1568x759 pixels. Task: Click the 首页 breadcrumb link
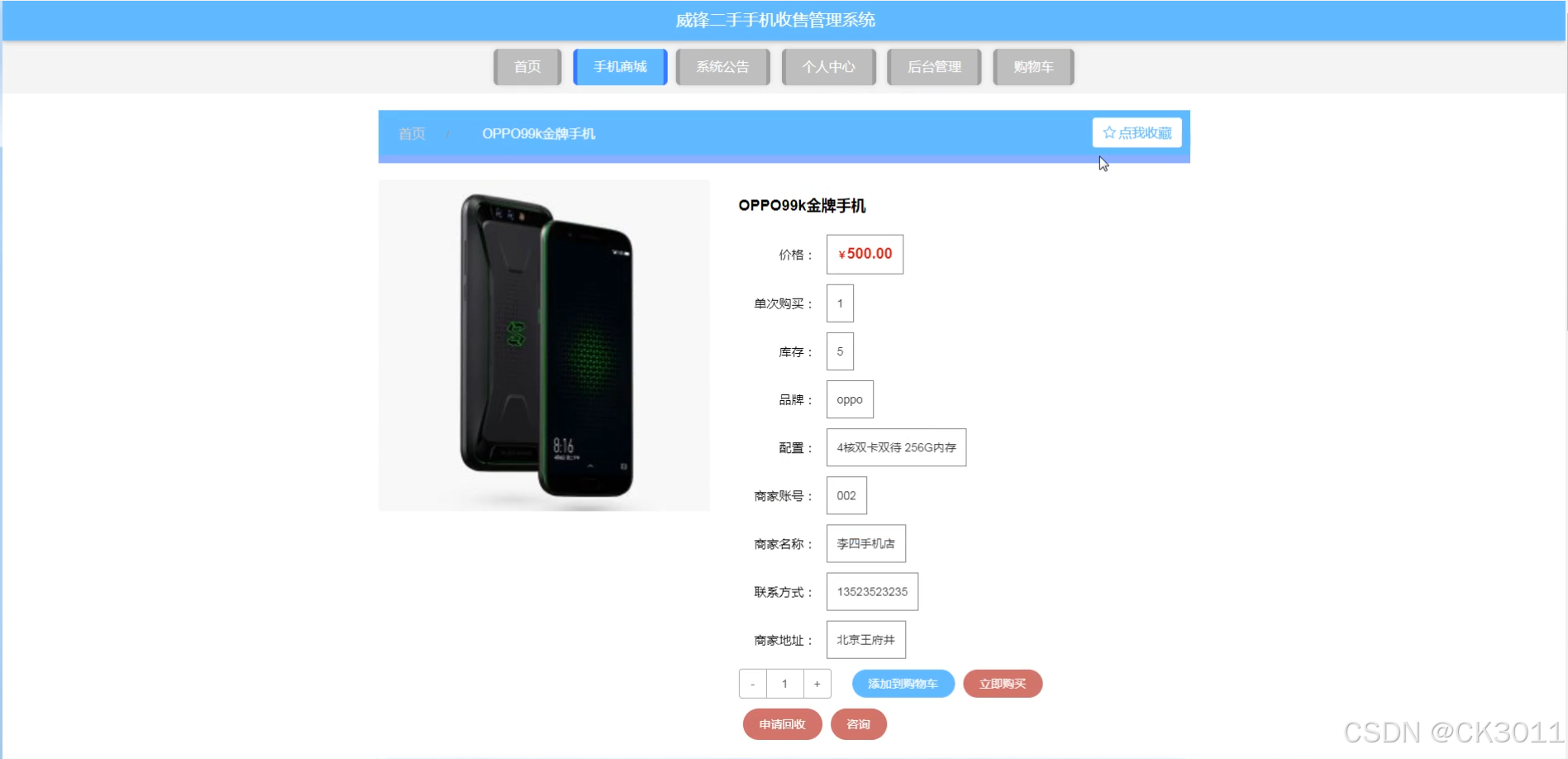point(412,134)
